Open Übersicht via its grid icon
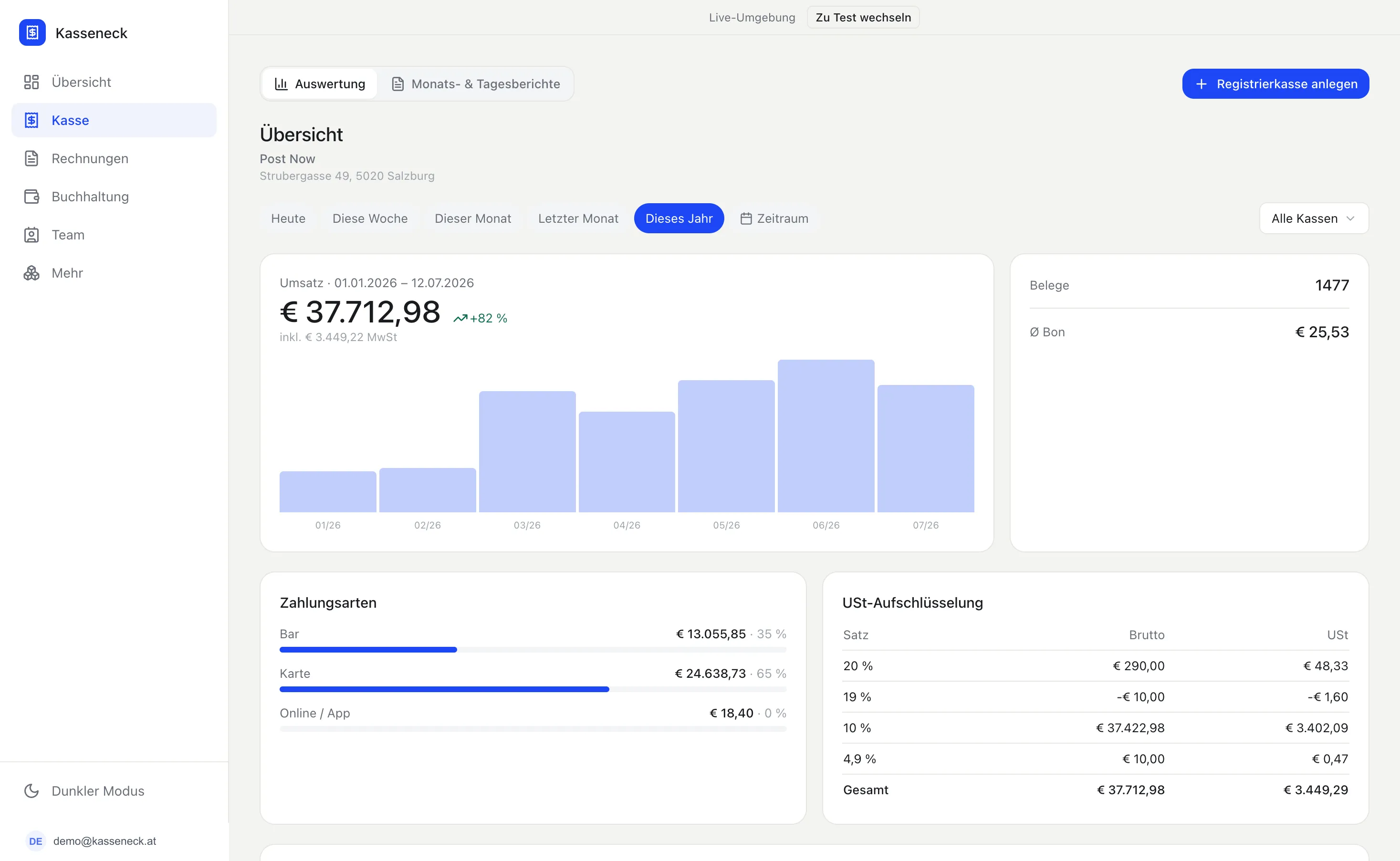The image size is (1400, 861). click(31, 82)
